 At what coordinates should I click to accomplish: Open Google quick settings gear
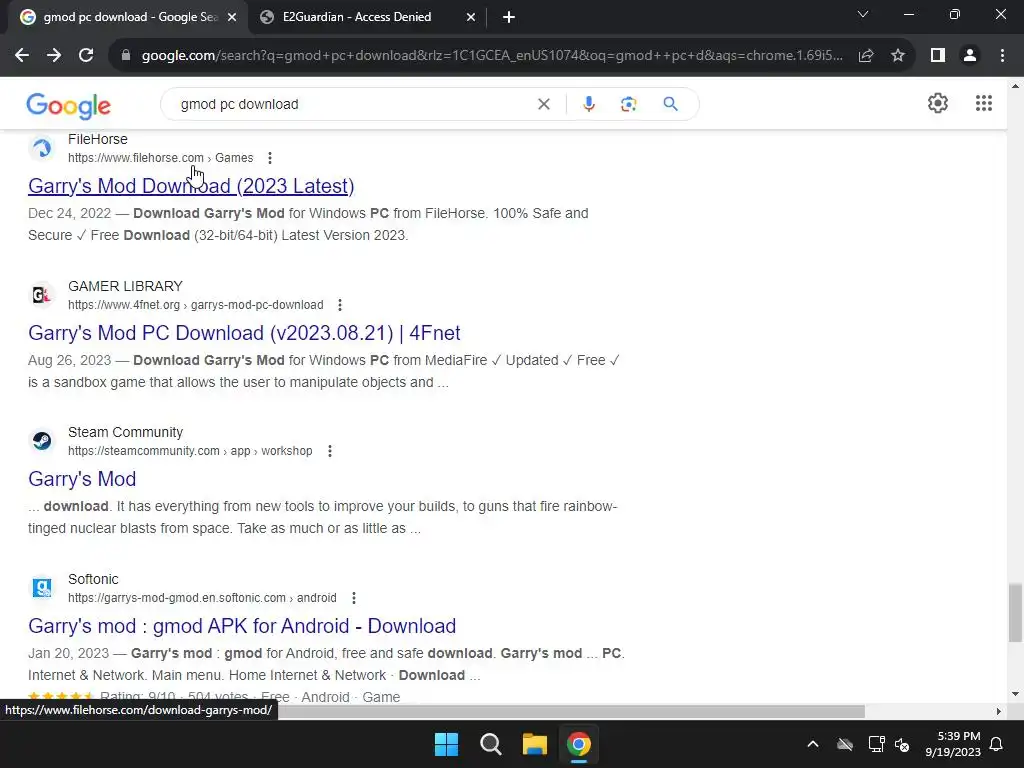tap(938, 103)
